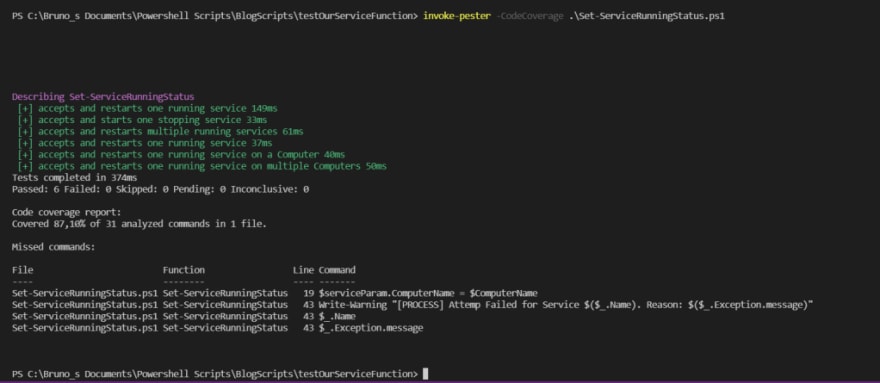880x383 pixels.
Task: Click the 'Line' column header
Action: tap(304, 270)
